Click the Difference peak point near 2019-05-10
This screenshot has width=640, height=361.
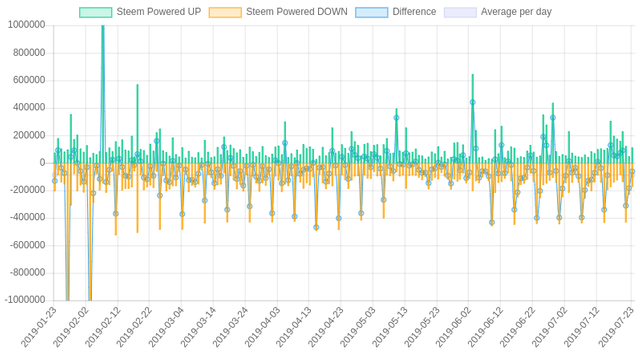[396, 118]
